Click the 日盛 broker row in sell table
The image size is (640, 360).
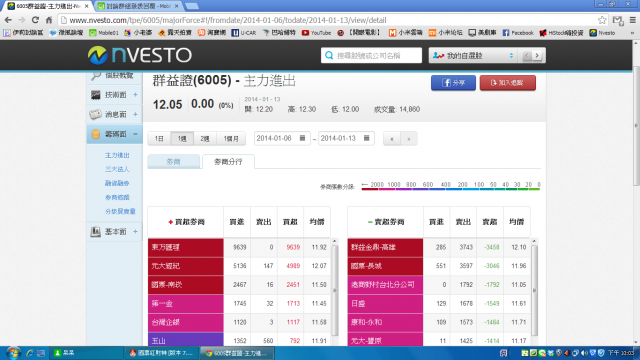tap(439, 304)
